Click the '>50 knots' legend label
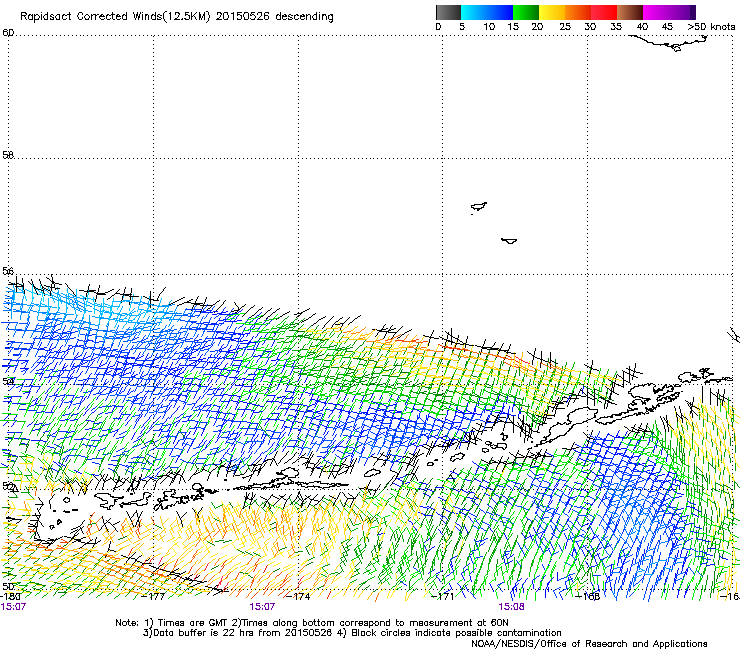This screenshot has height=650, width=740. [x=711, y=27]
